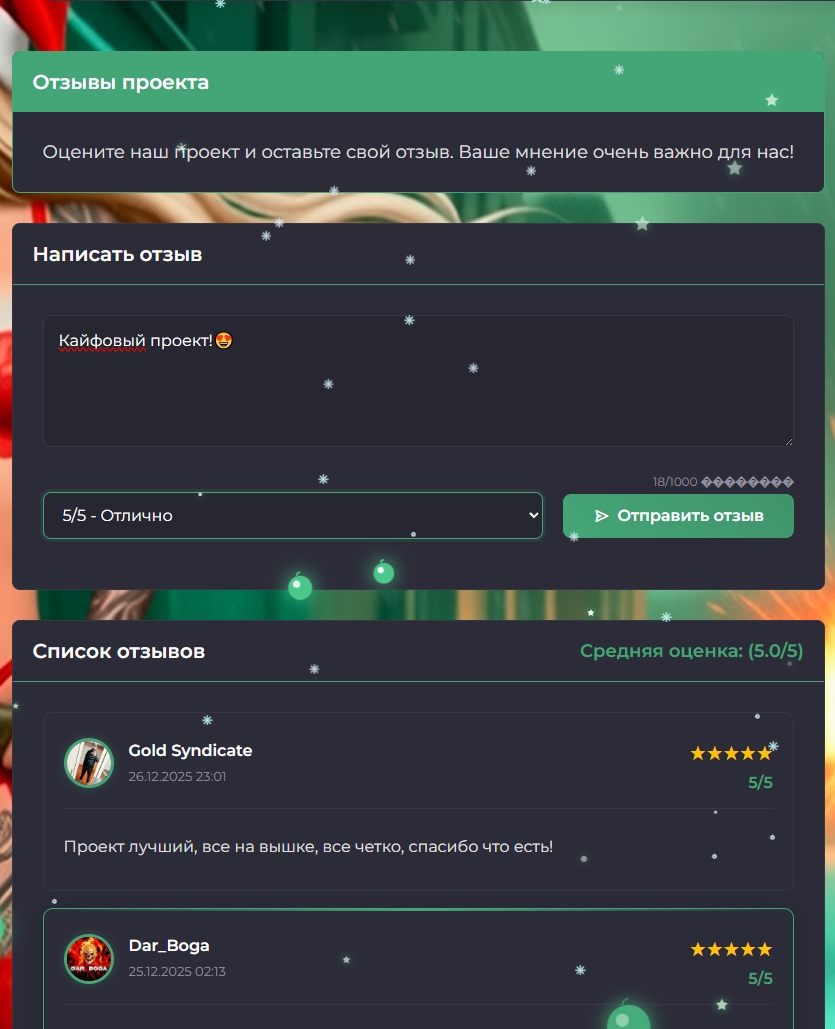This screenshot has height=1029, width=835.
Task: Click Gold Syndicate's avatar image
Action: (x=89, y=763)
